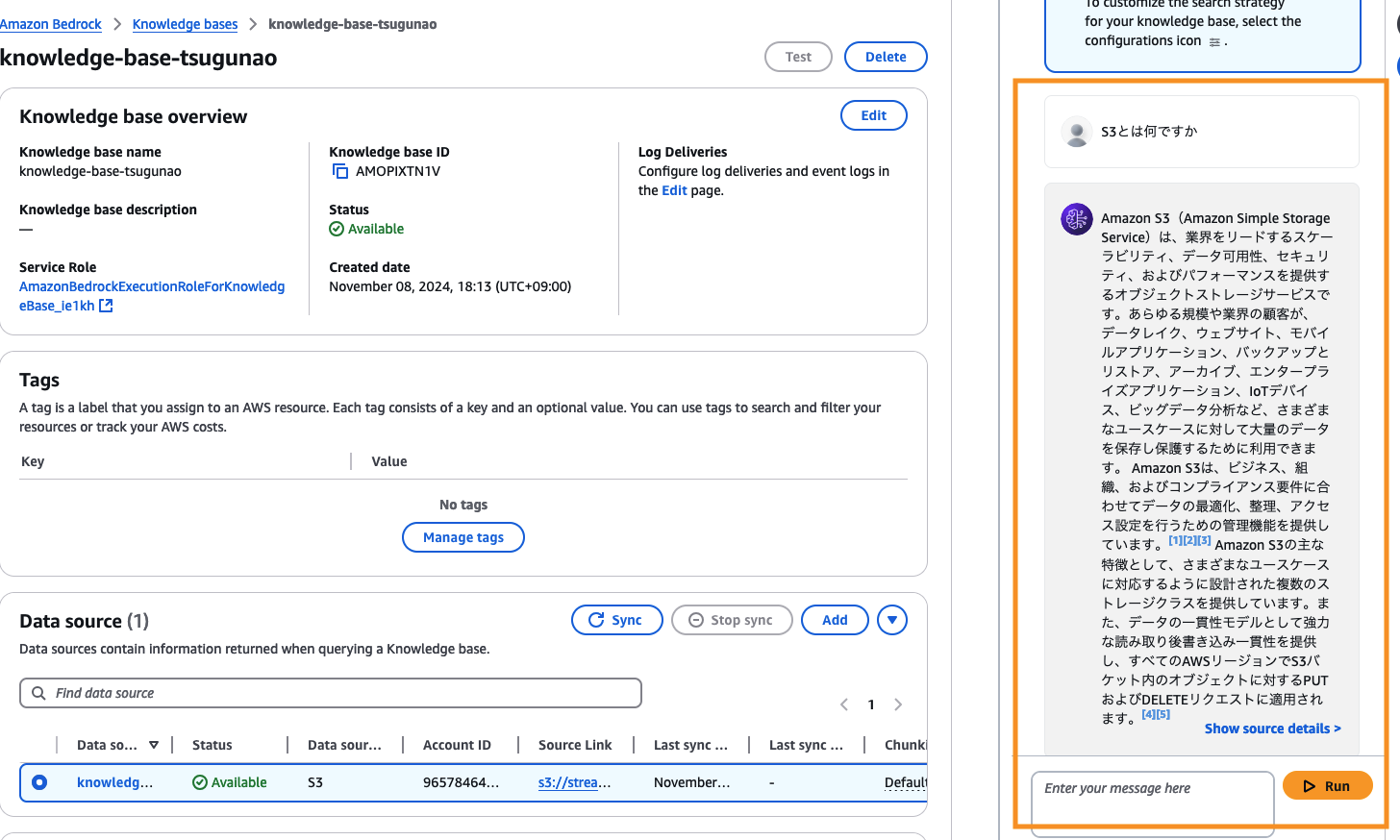The image size is (1400, 840).
Task: Open AmazonBedrockExecutionRoleForKnowledgeBase role link
Action: pyautogui.click(x=152, y=296)
